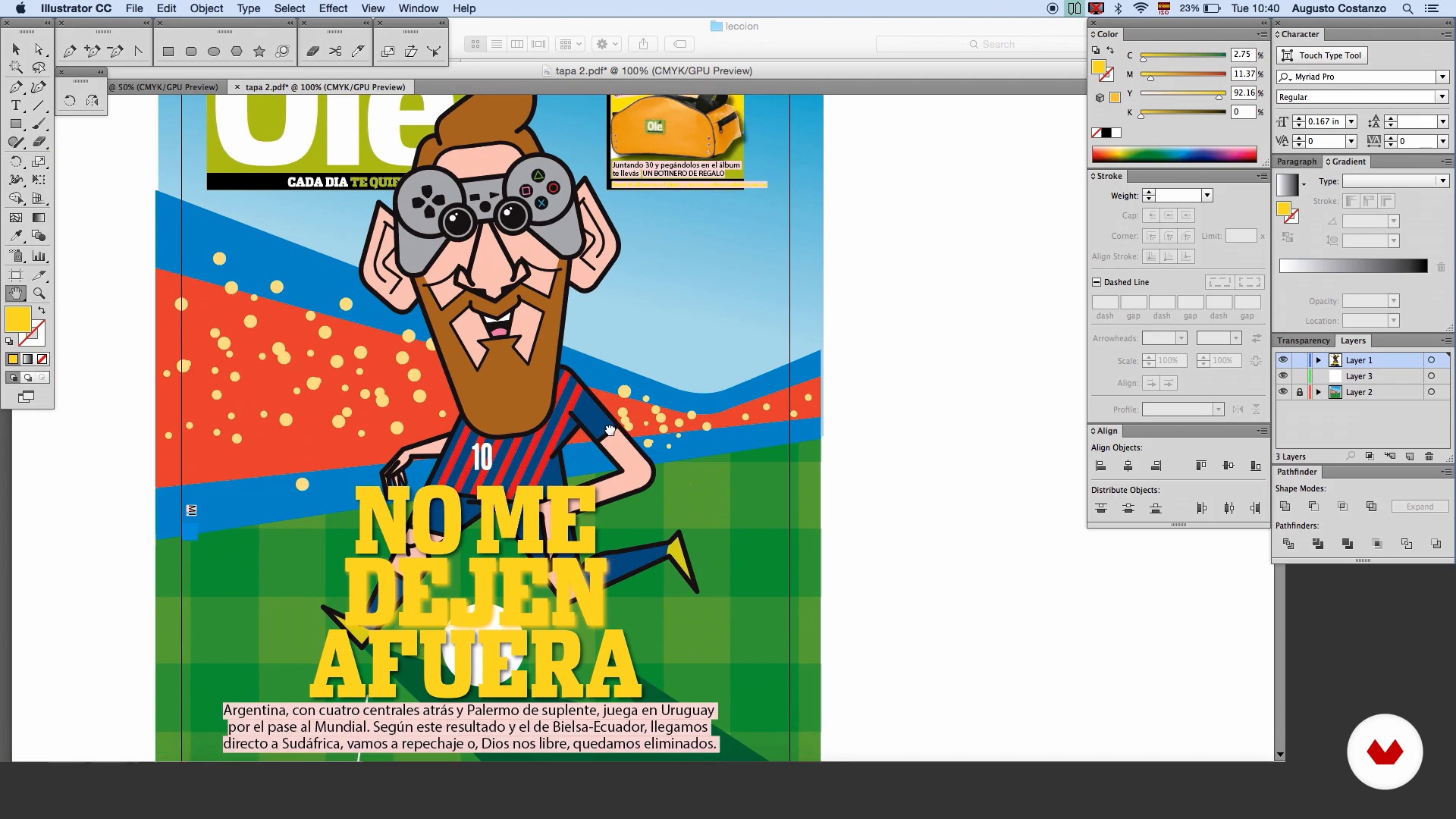Image resolution: width=1456 pixels, height=819 pixels.
Task: Toggle the Dashed Line checkbox
Action: (1097, 282)
